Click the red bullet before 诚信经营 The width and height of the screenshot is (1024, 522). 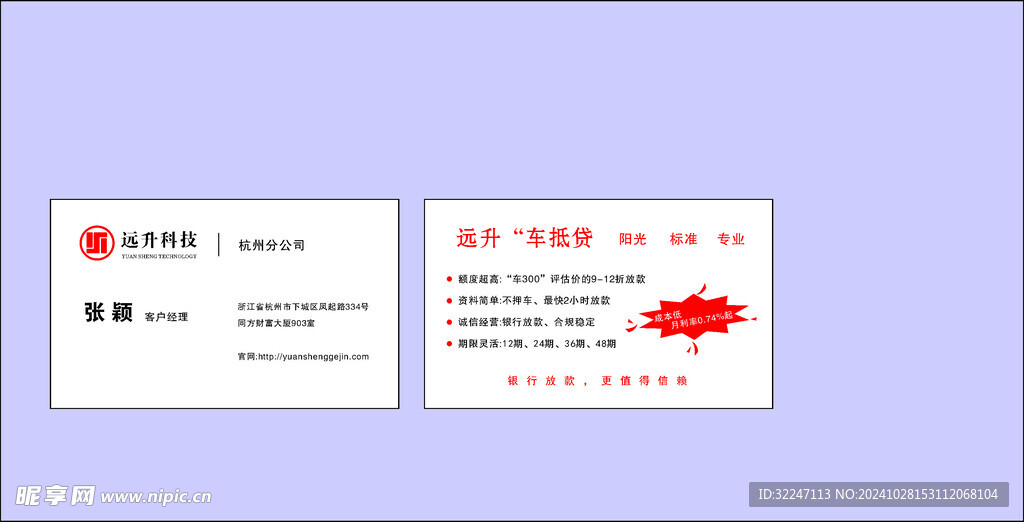(449, 322)
